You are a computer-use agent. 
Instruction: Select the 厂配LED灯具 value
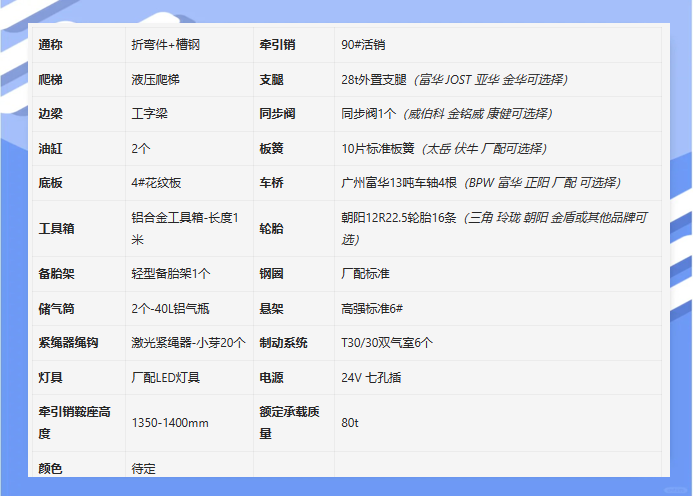166,378
